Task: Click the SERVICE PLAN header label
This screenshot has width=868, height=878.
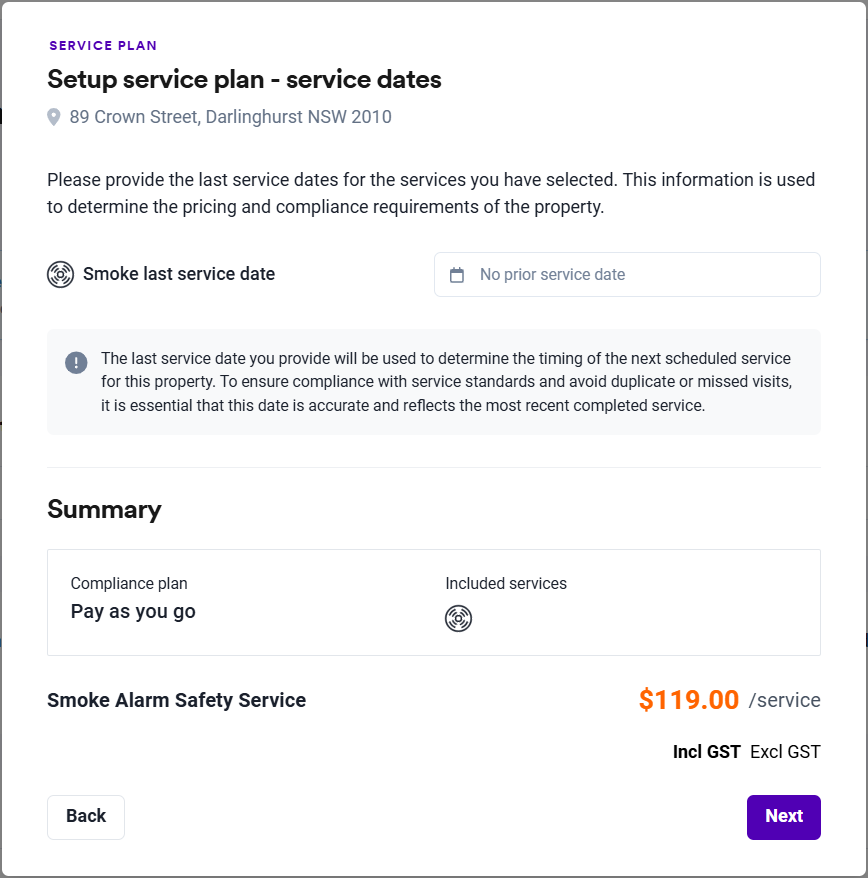Action: (103, 46)
